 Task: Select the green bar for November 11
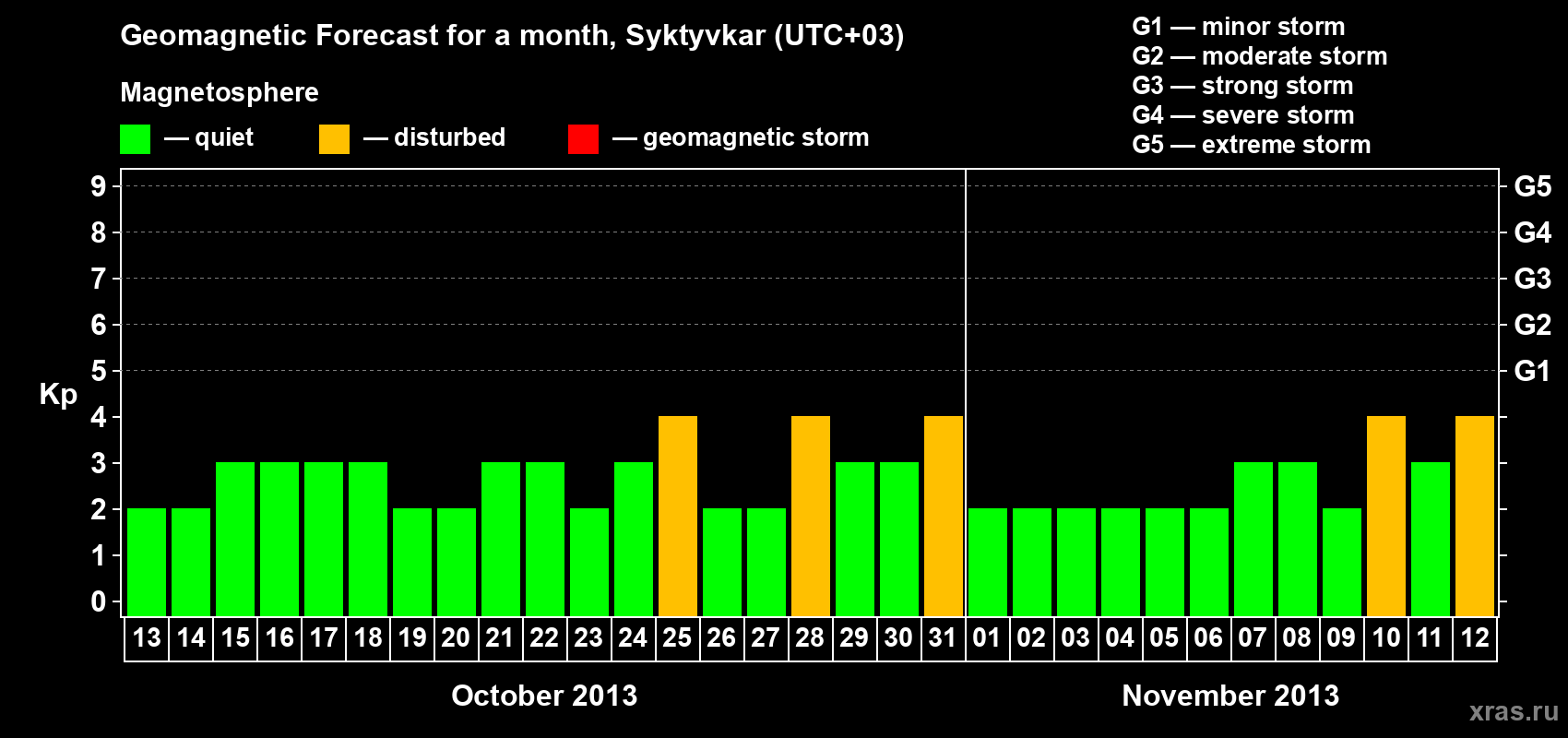click(x=1431, y=539)
